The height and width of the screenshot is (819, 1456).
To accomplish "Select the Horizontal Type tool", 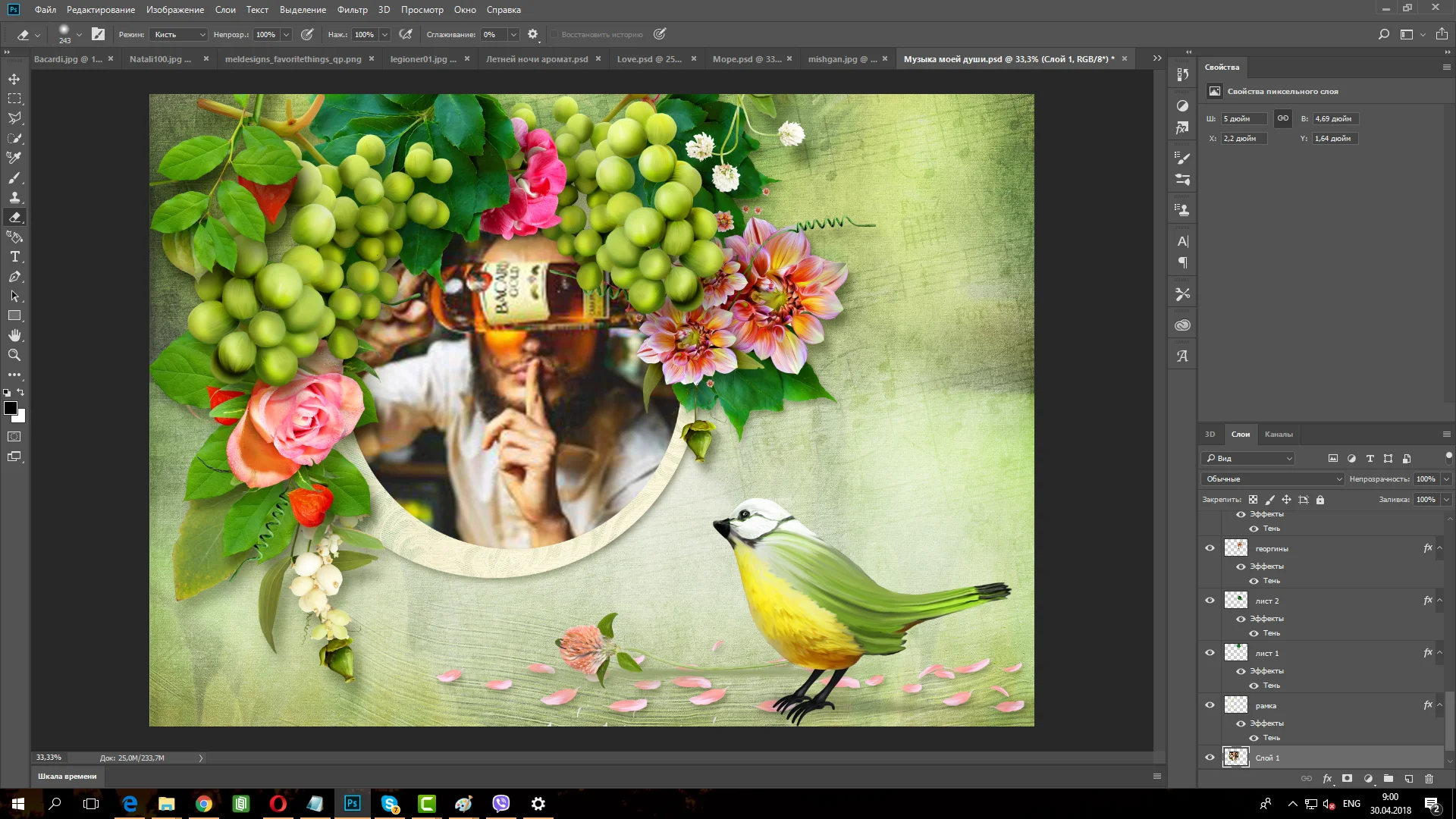I will [x=14, y=257].
